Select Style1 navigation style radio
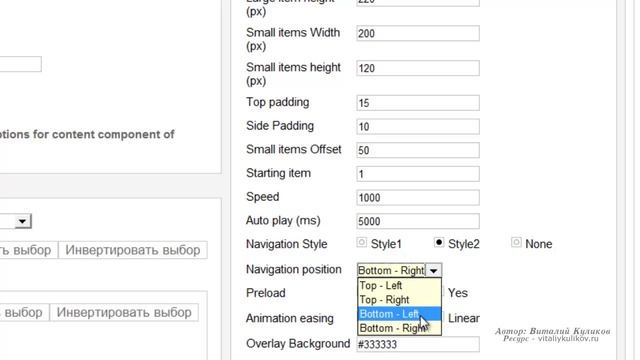The image size is (640, 360). 362,242
